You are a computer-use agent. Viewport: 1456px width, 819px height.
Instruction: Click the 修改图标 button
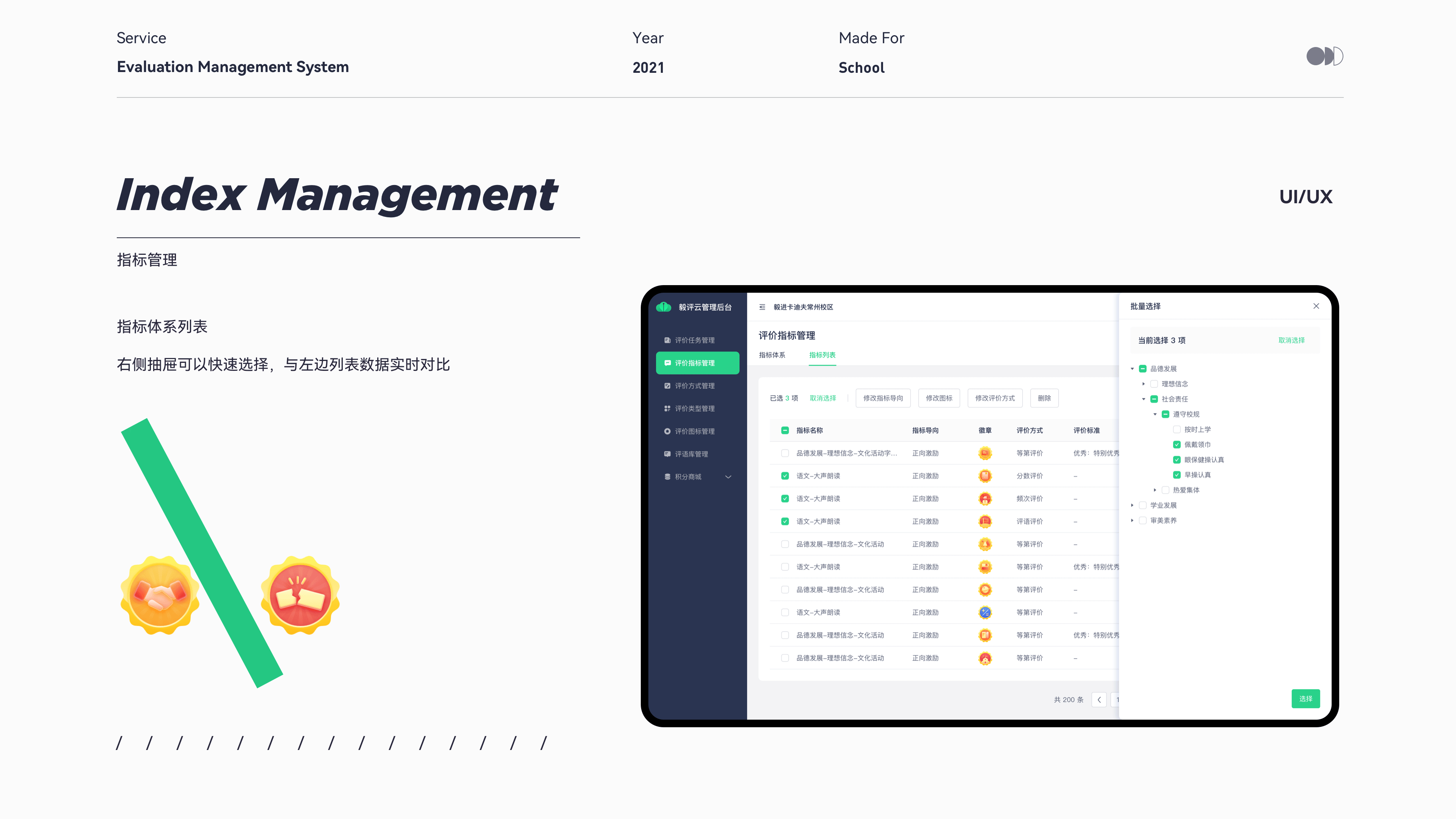pos(939,398)
